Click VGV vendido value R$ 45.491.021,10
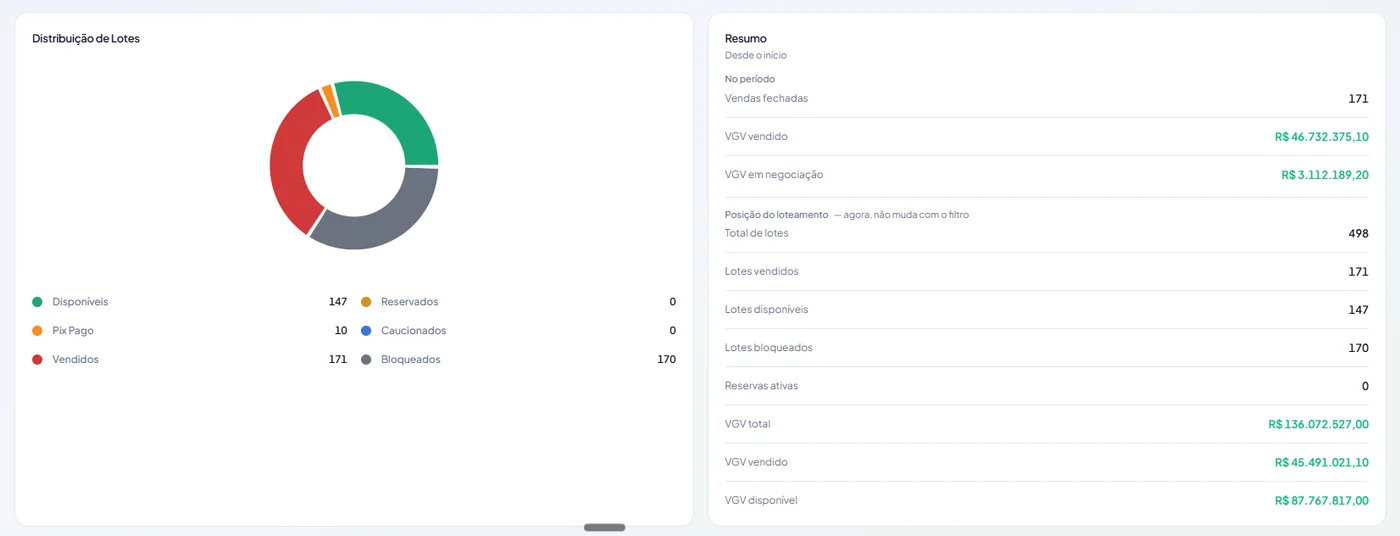This screenshot has width=1400, height=536. (x=1322, y=463)
